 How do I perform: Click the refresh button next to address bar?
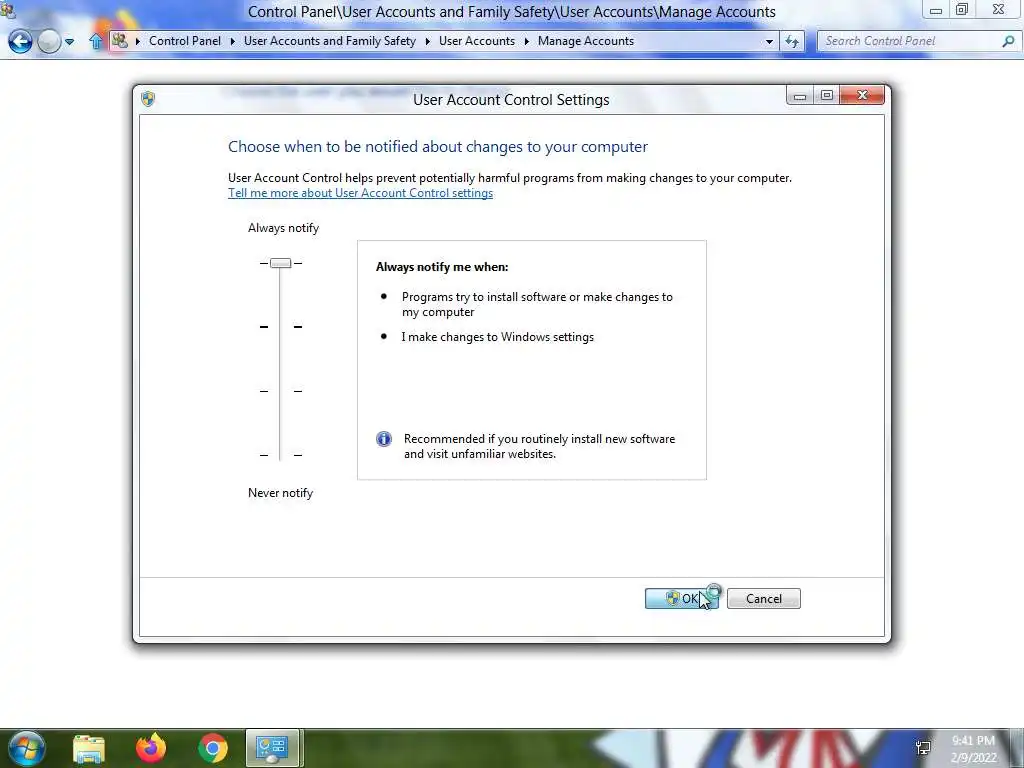pos(792,41)
